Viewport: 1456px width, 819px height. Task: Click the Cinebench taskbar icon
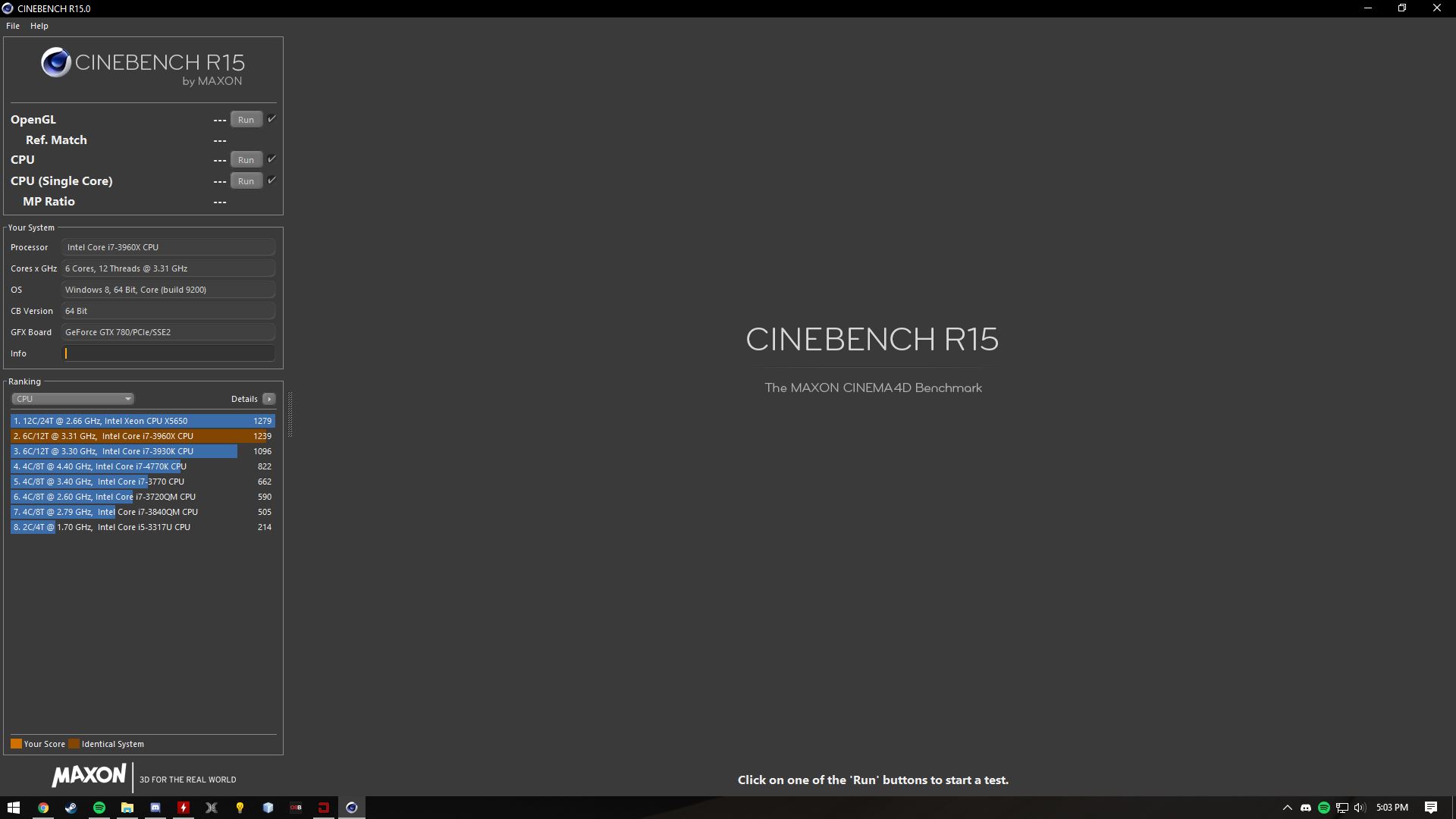tap(352, 808)
